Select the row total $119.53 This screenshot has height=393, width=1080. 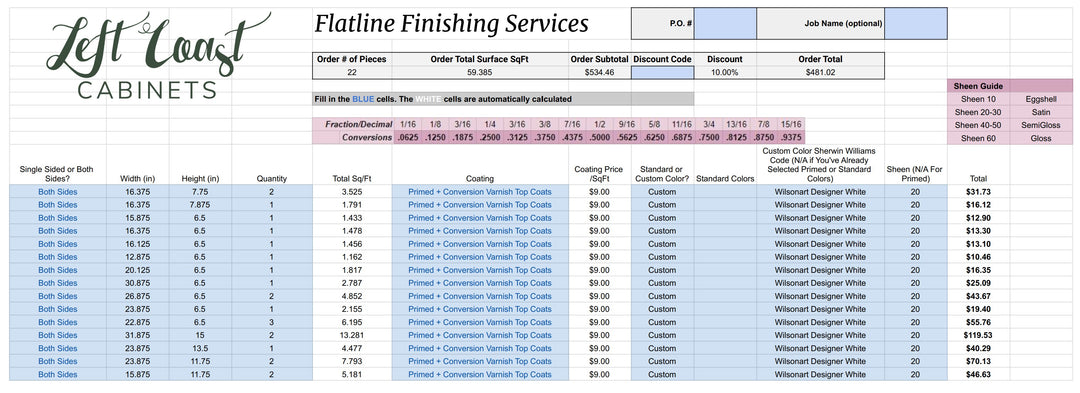coord(978,336)
